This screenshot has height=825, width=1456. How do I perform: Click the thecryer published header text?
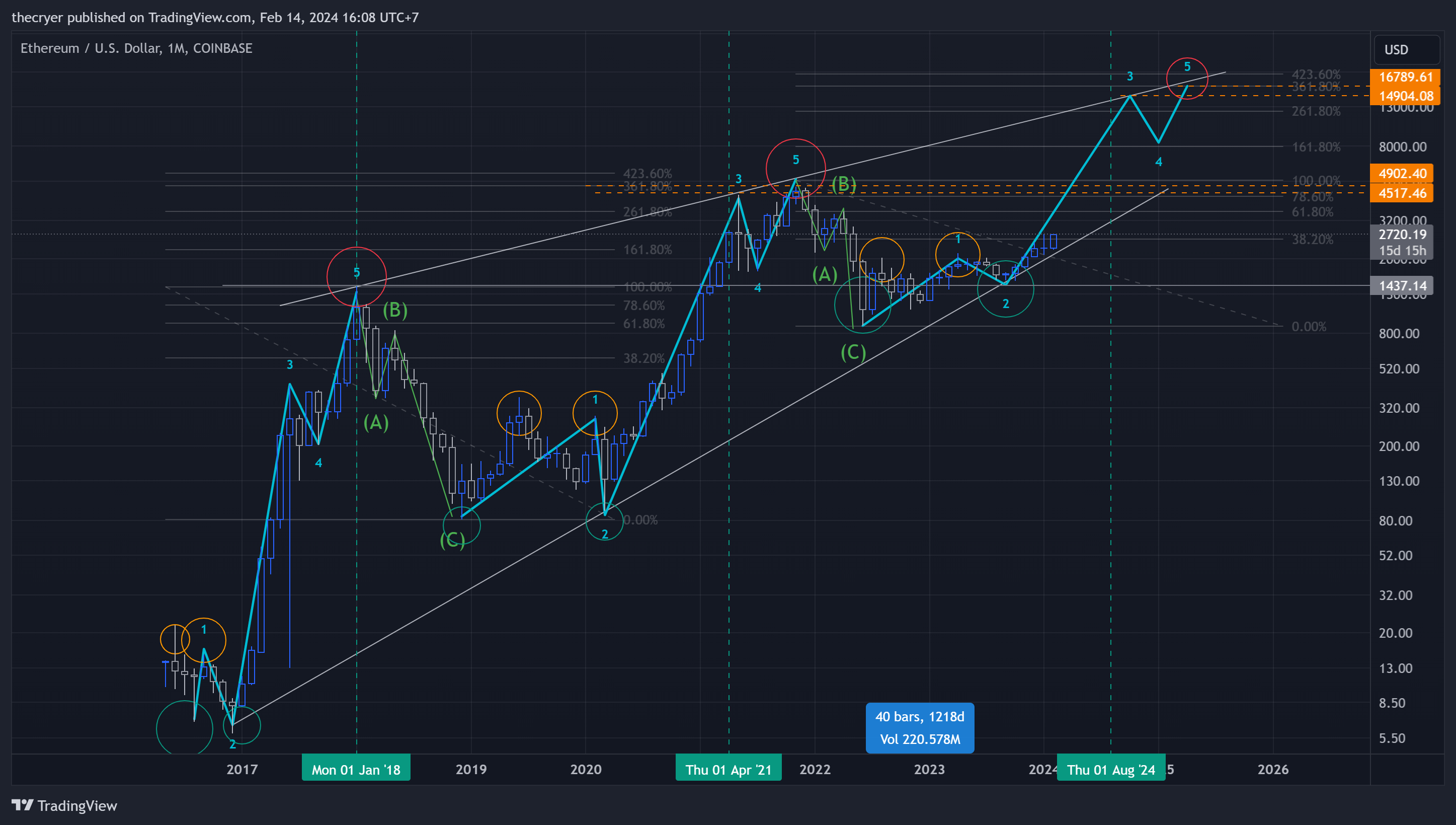(215, 18)
